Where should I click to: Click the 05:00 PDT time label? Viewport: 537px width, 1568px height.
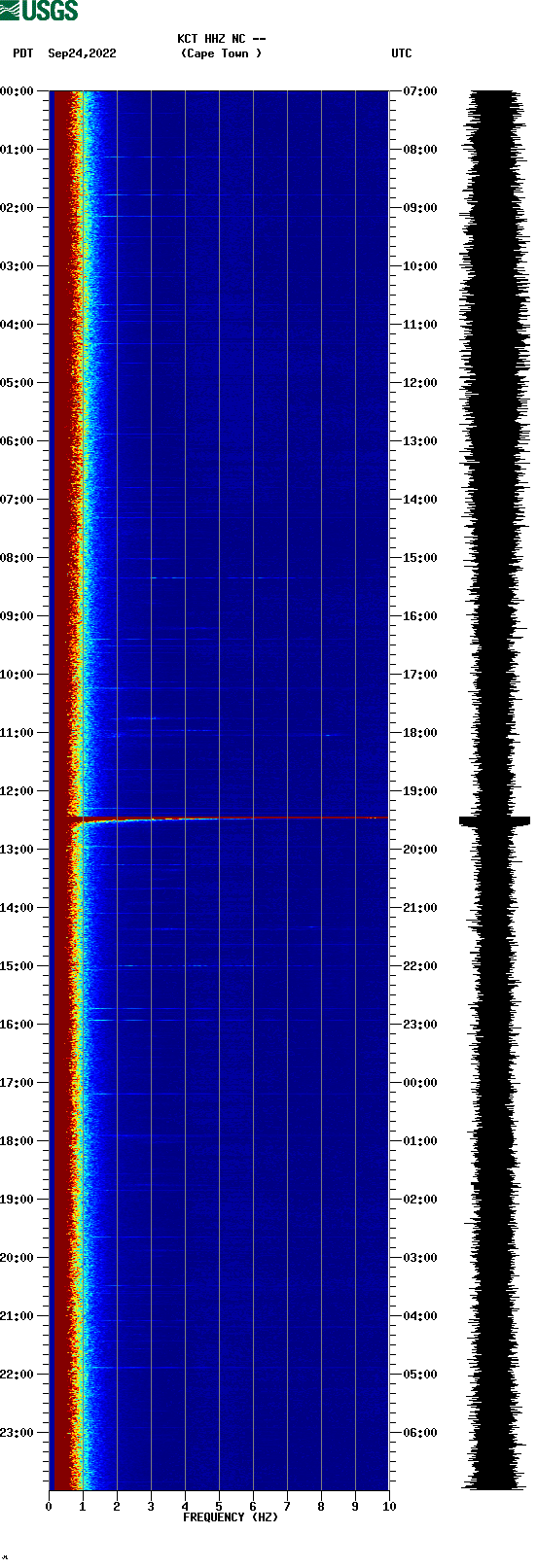point(17,383)
